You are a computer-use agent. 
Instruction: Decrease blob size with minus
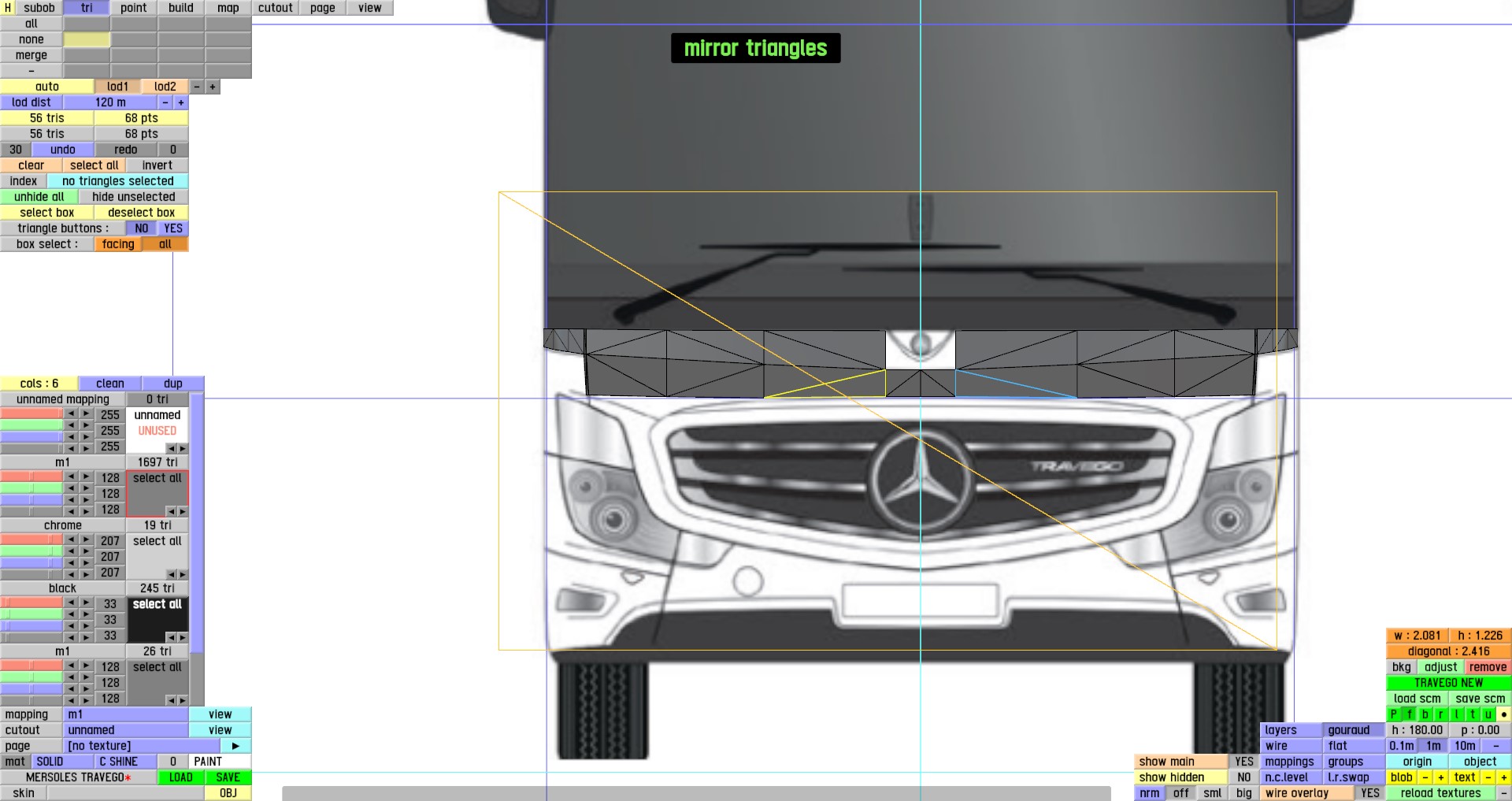1425,777
